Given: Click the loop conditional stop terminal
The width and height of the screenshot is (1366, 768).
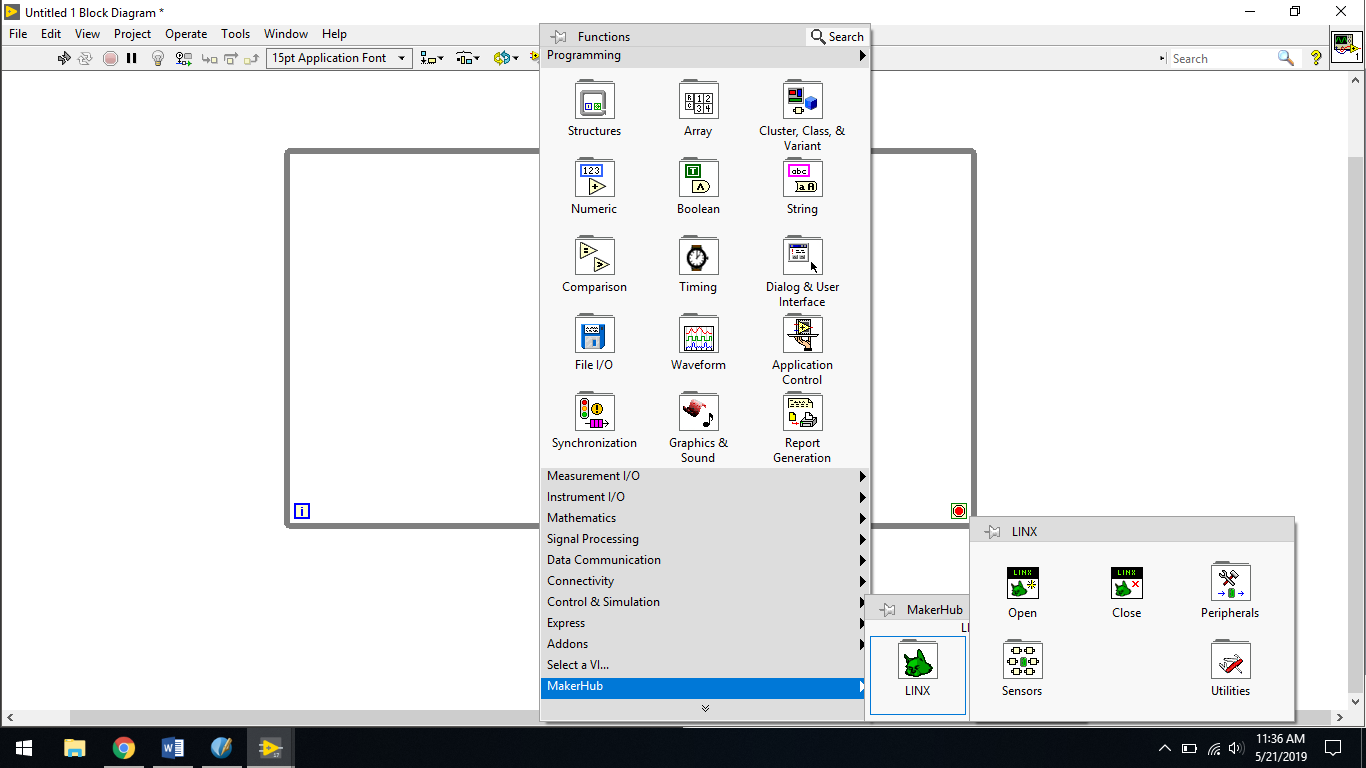Looking at the screenshot, I should pyautogui.click(x=959, y=511).
